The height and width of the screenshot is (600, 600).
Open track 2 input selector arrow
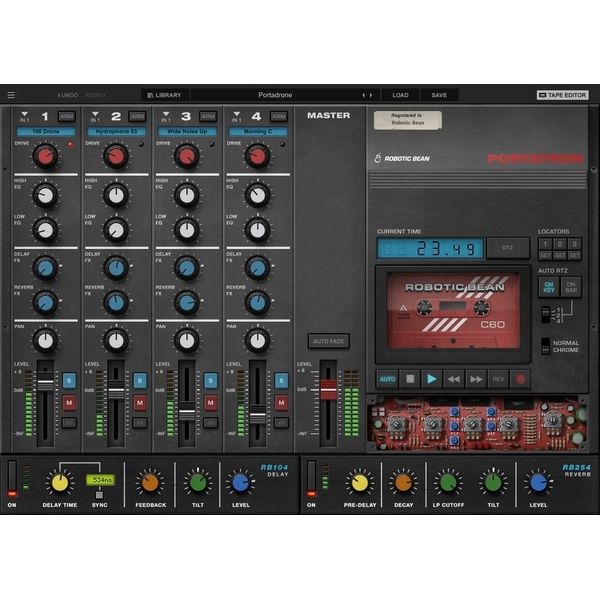(95, 114)
